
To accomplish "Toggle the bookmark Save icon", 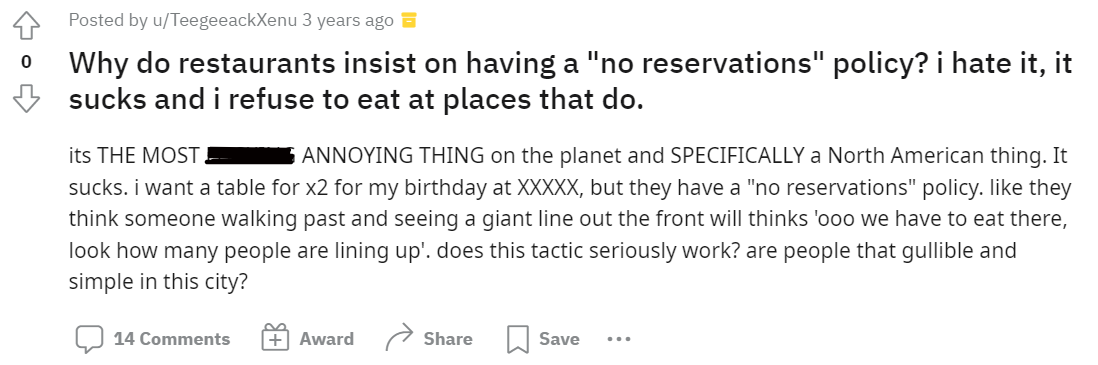I will pyautogui.click(x=517, y=340).
